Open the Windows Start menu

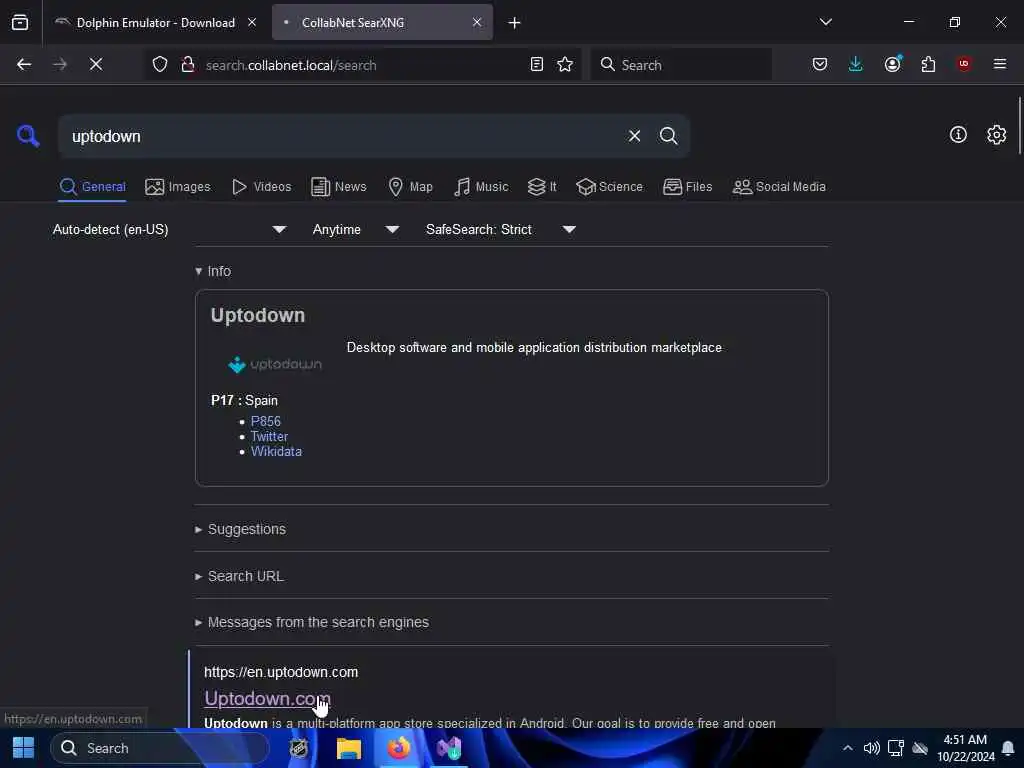click(24, 748)
